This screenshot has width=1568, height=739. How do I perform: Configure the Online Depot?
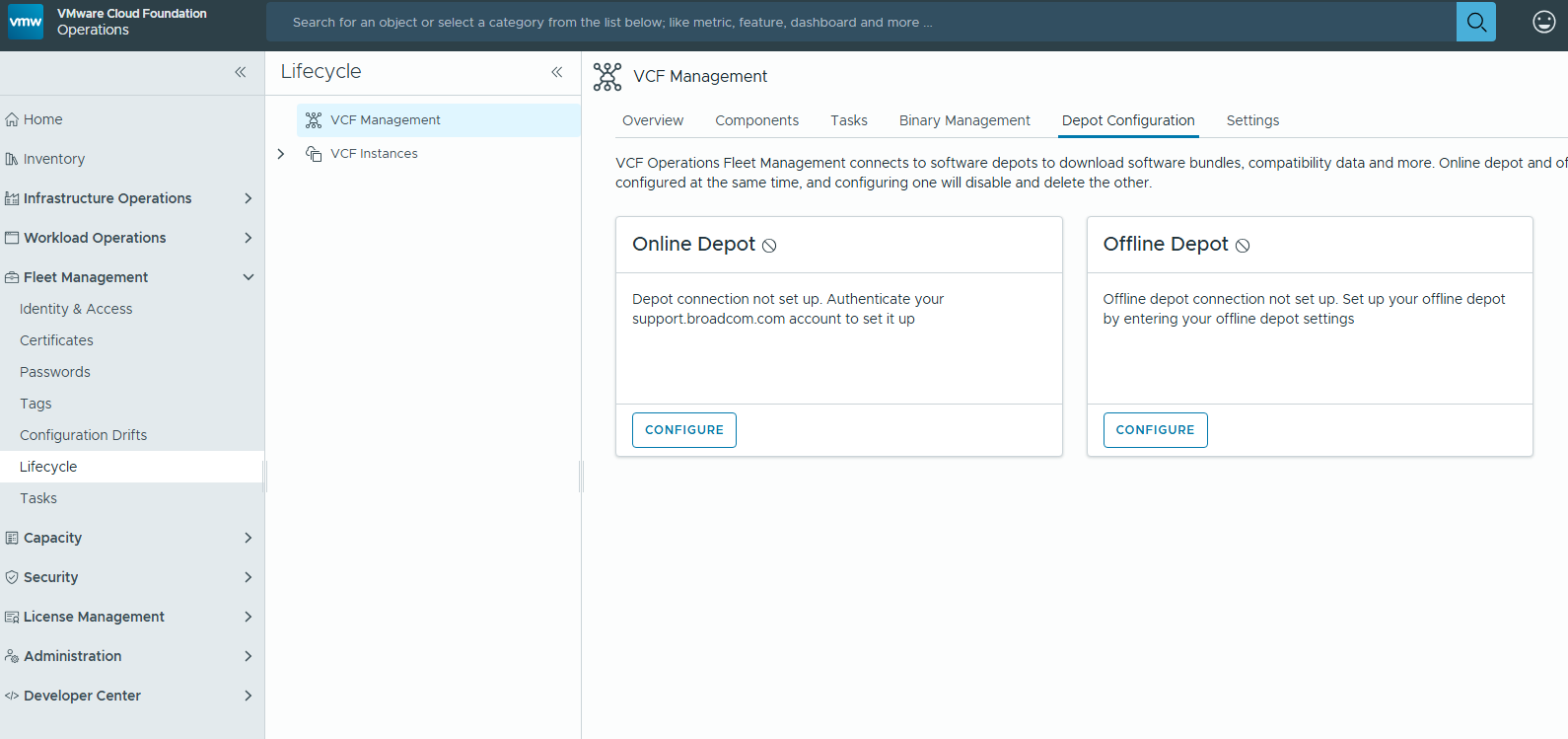[683, 430]
